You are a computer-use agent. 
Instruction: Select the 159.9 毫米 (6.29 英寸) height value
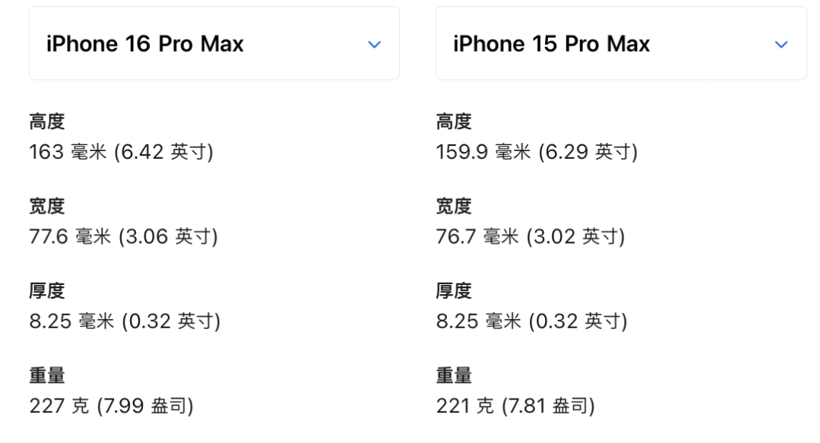pos(537,152)
